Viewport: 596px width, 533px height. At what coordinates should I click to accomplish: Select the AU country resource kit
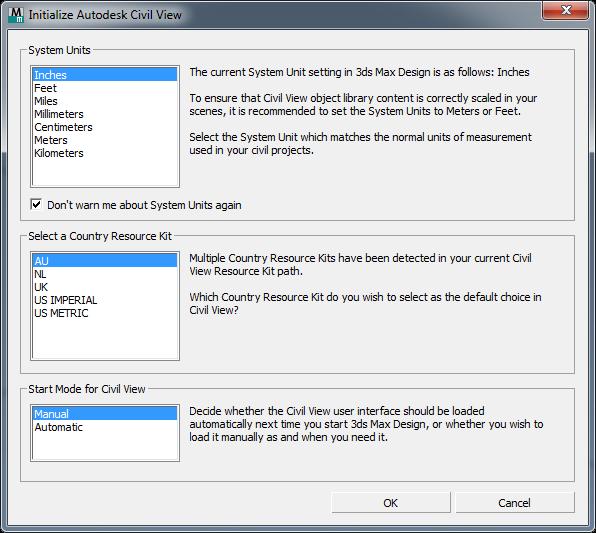click(x=105, y=261)
